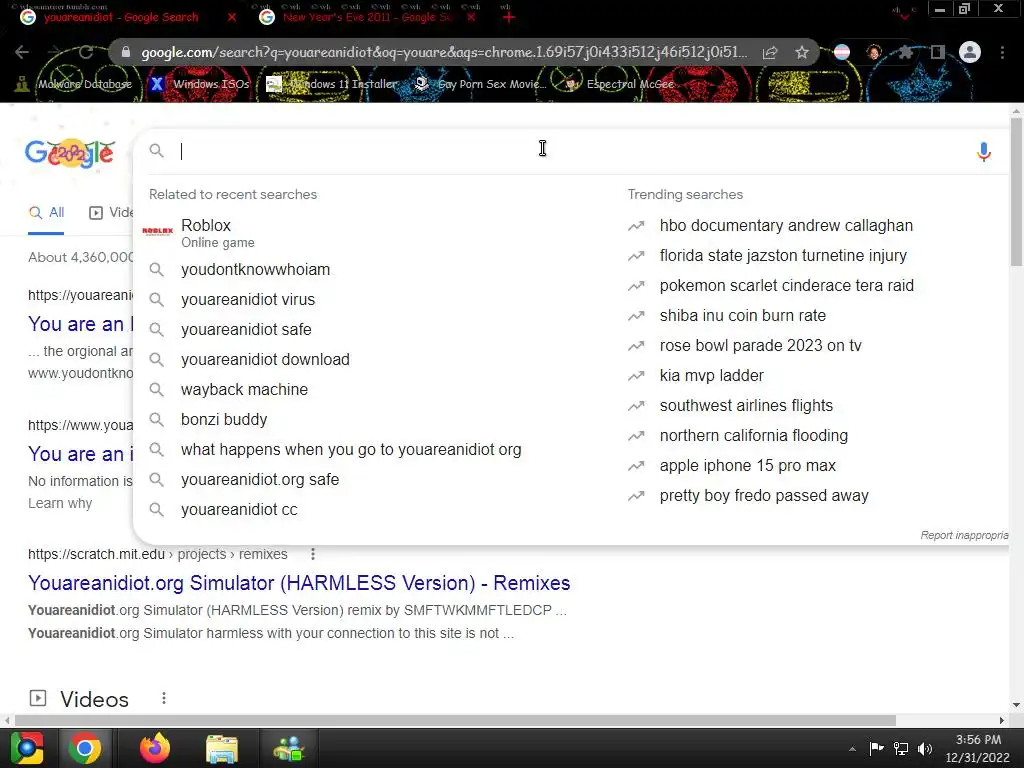Open Youareanidiot.org Simulator Remixes result
Screen dimensions: 1024x768
coord(299,583)
